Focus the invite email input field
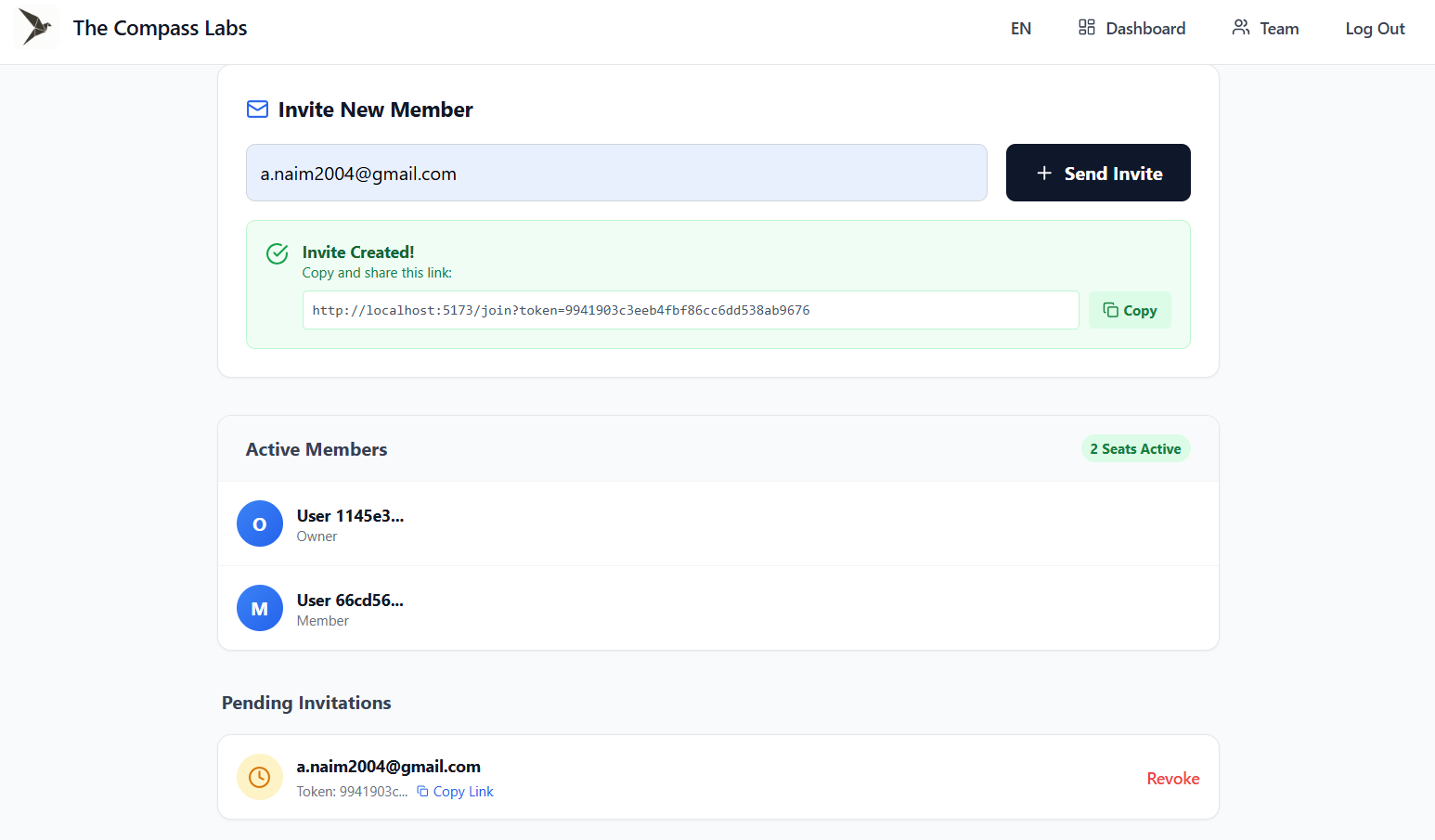 pos(616,173)
